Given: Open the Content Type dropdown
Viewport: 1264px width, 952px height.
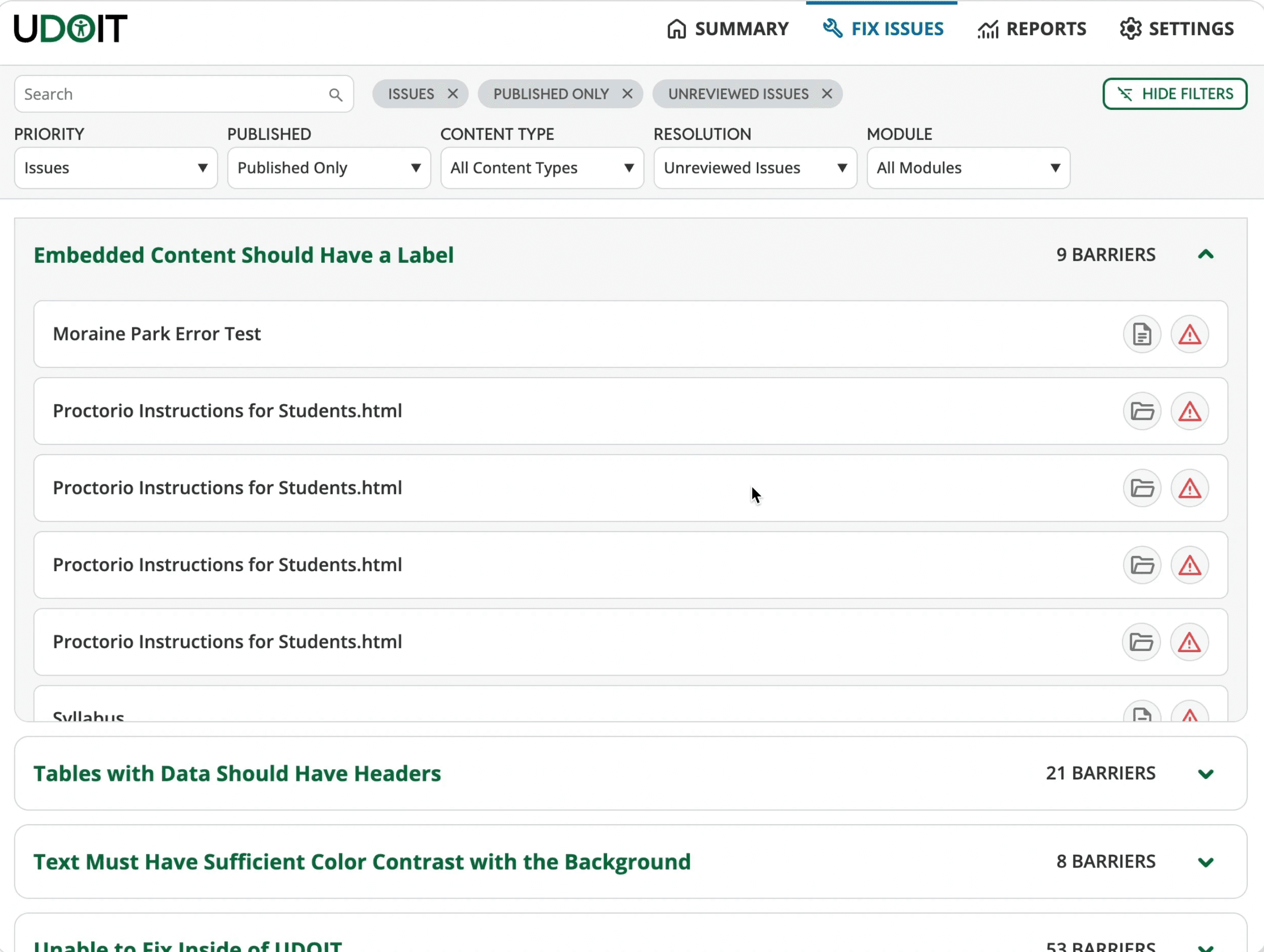Looking at the screenshot, I should 541,168.
